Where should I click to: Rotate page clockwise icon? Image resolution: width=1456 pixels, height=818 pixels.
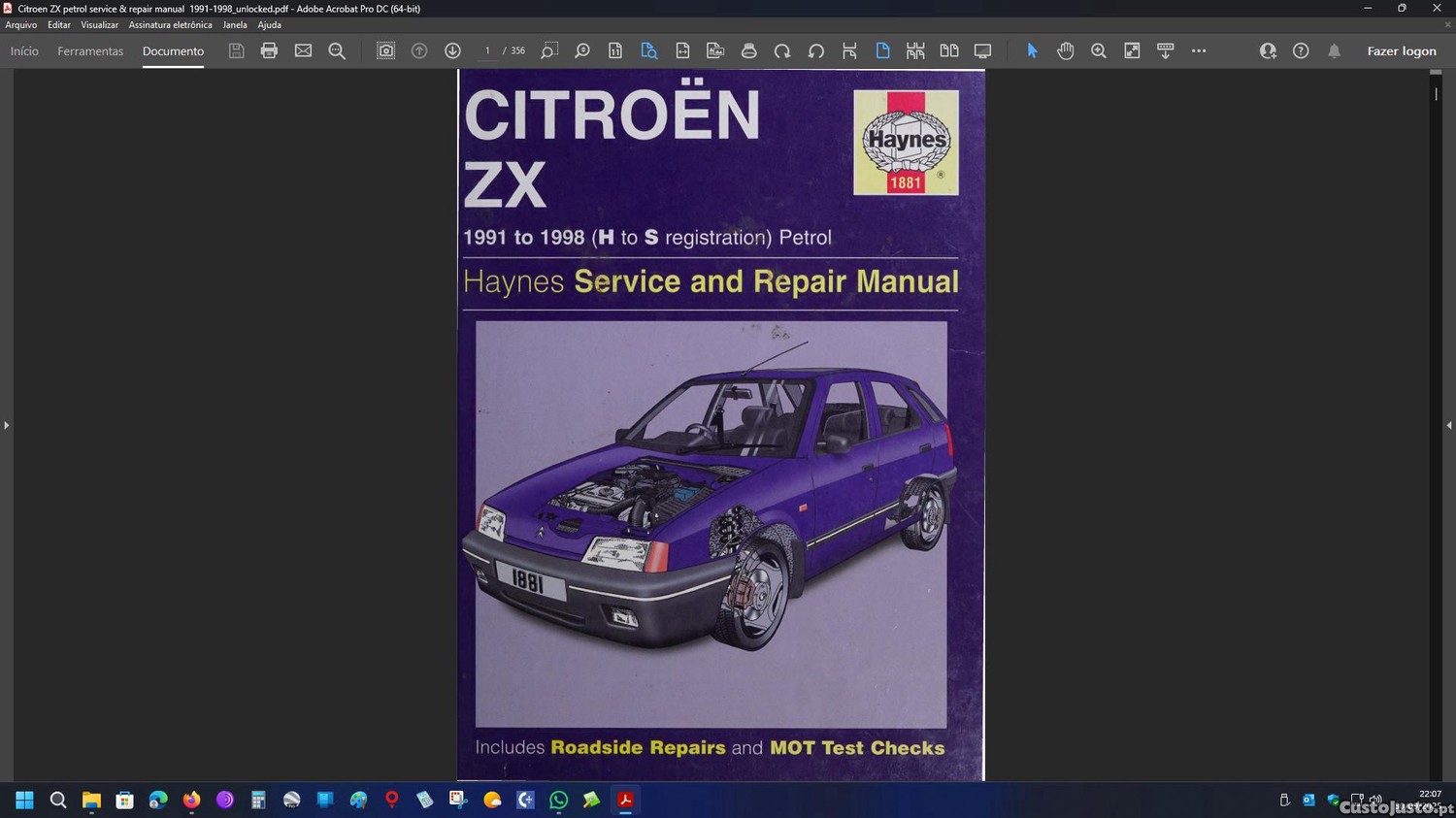[x=782, y=51]
